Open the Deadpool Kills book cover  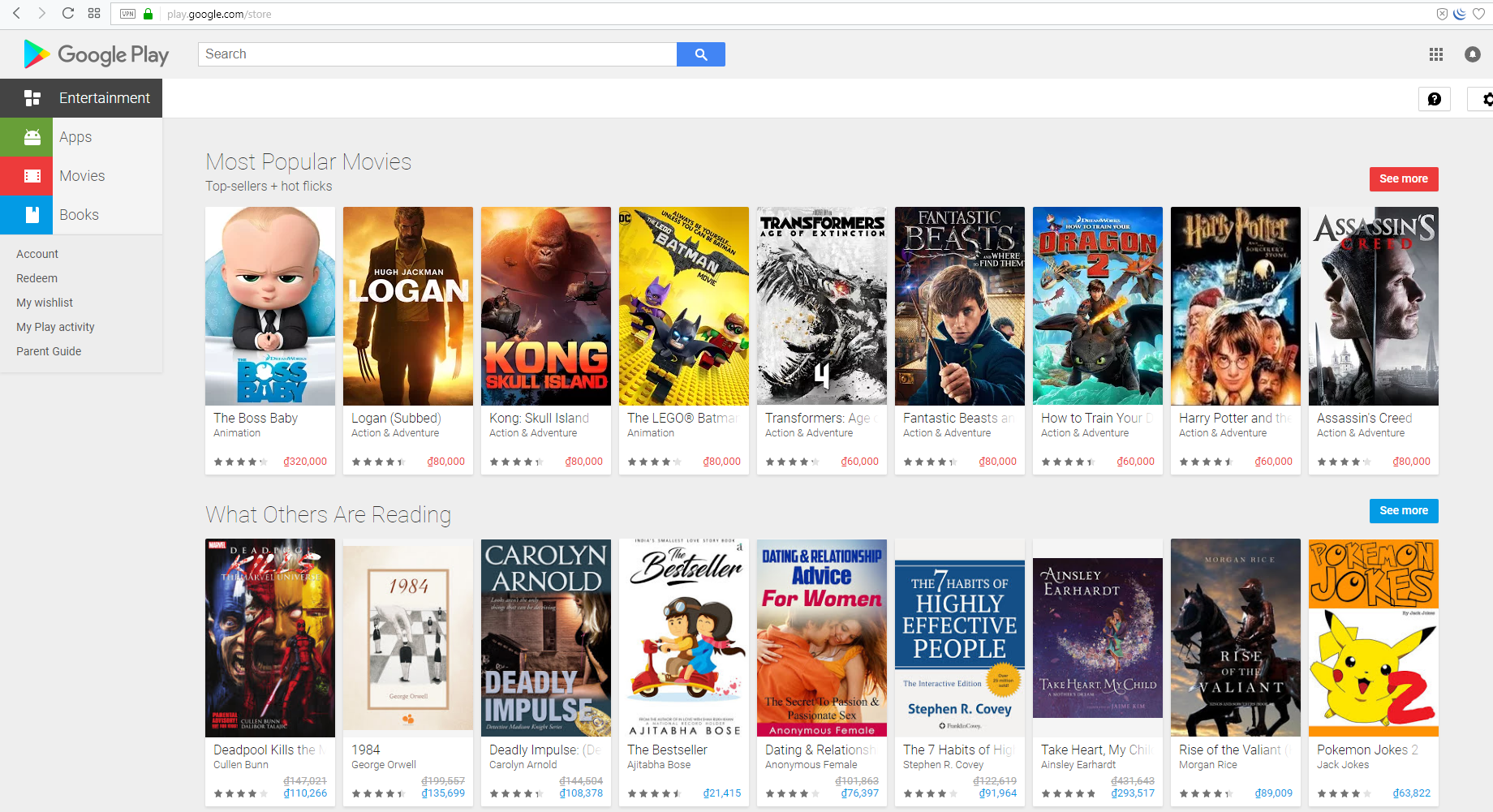(270, 638)
